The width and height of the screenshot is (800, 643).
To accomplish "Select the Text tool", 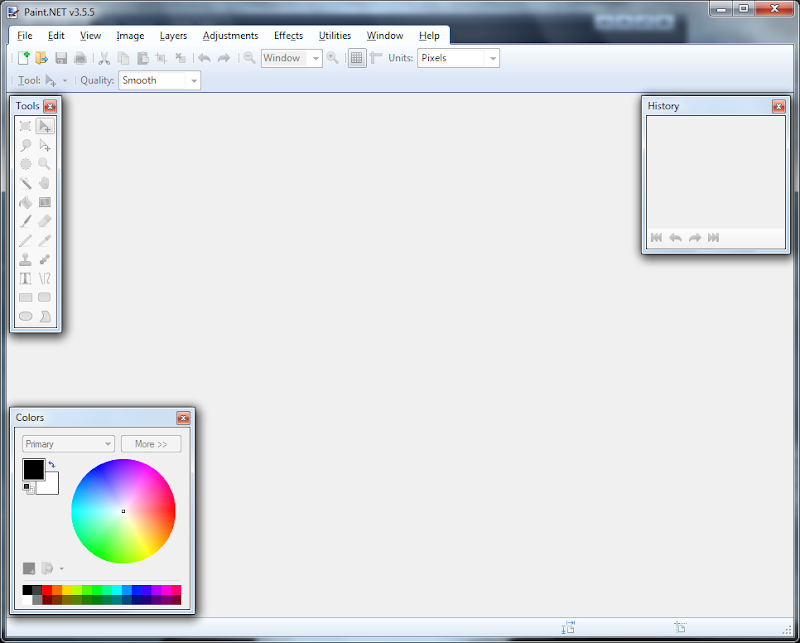I will point(26,278).
